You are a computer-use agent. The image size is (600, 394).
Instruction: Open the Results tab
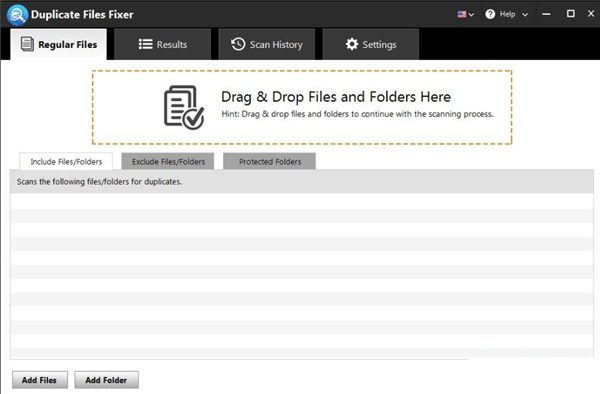point(163,44)
